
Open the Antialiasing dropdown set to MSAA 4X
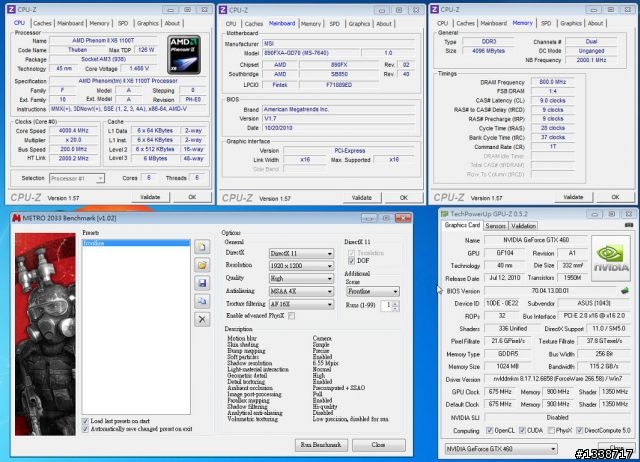301,291
